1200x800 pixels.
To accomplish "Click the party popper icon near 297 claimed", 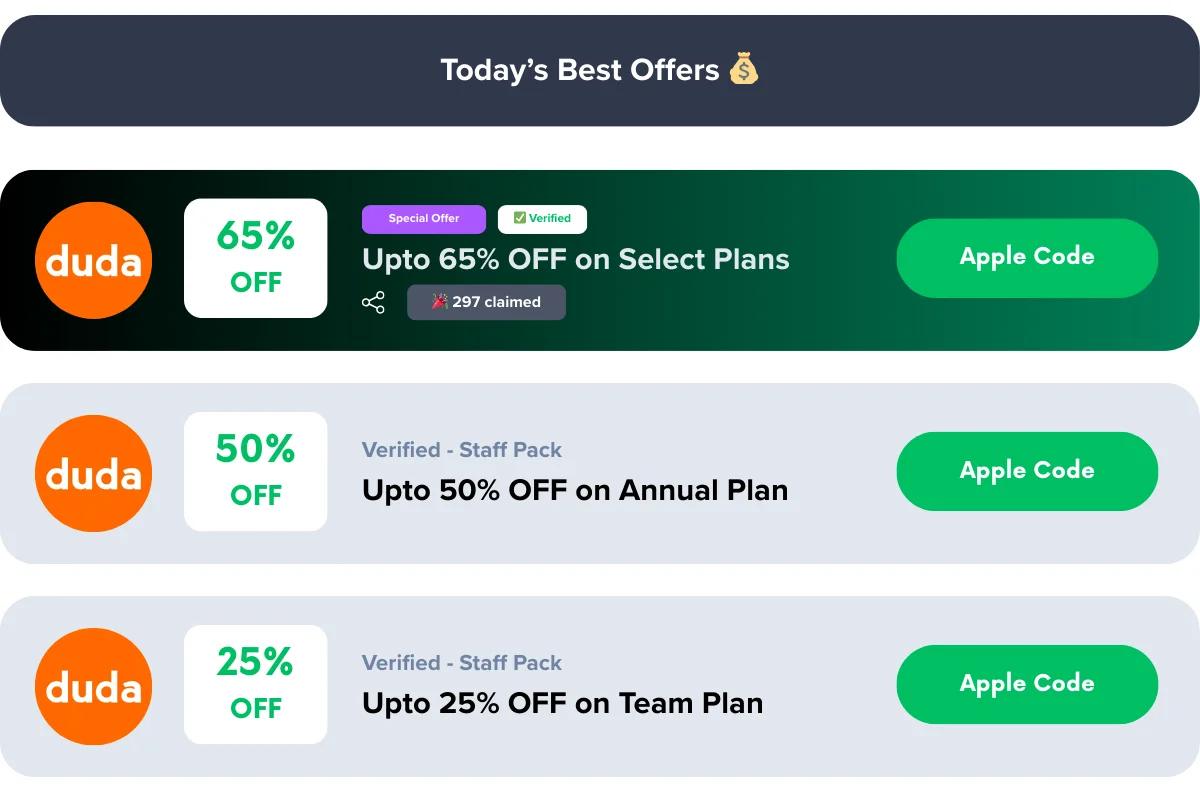I will [x=439, y=301].
